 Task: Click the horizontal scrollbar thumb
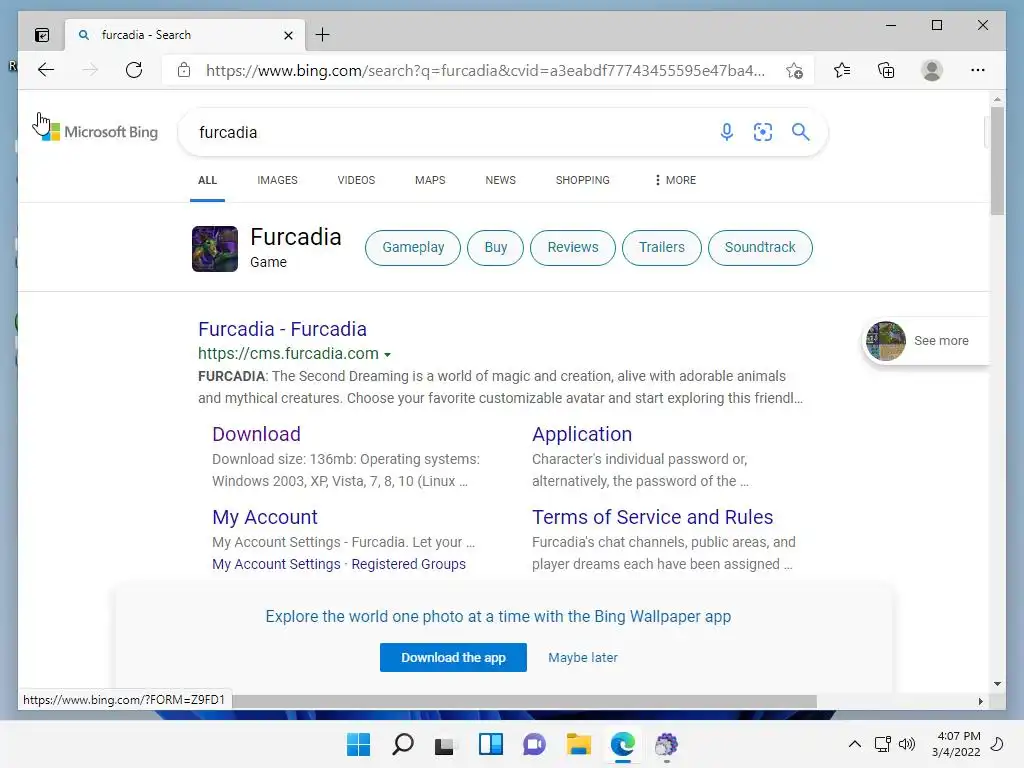pos(524,701)
